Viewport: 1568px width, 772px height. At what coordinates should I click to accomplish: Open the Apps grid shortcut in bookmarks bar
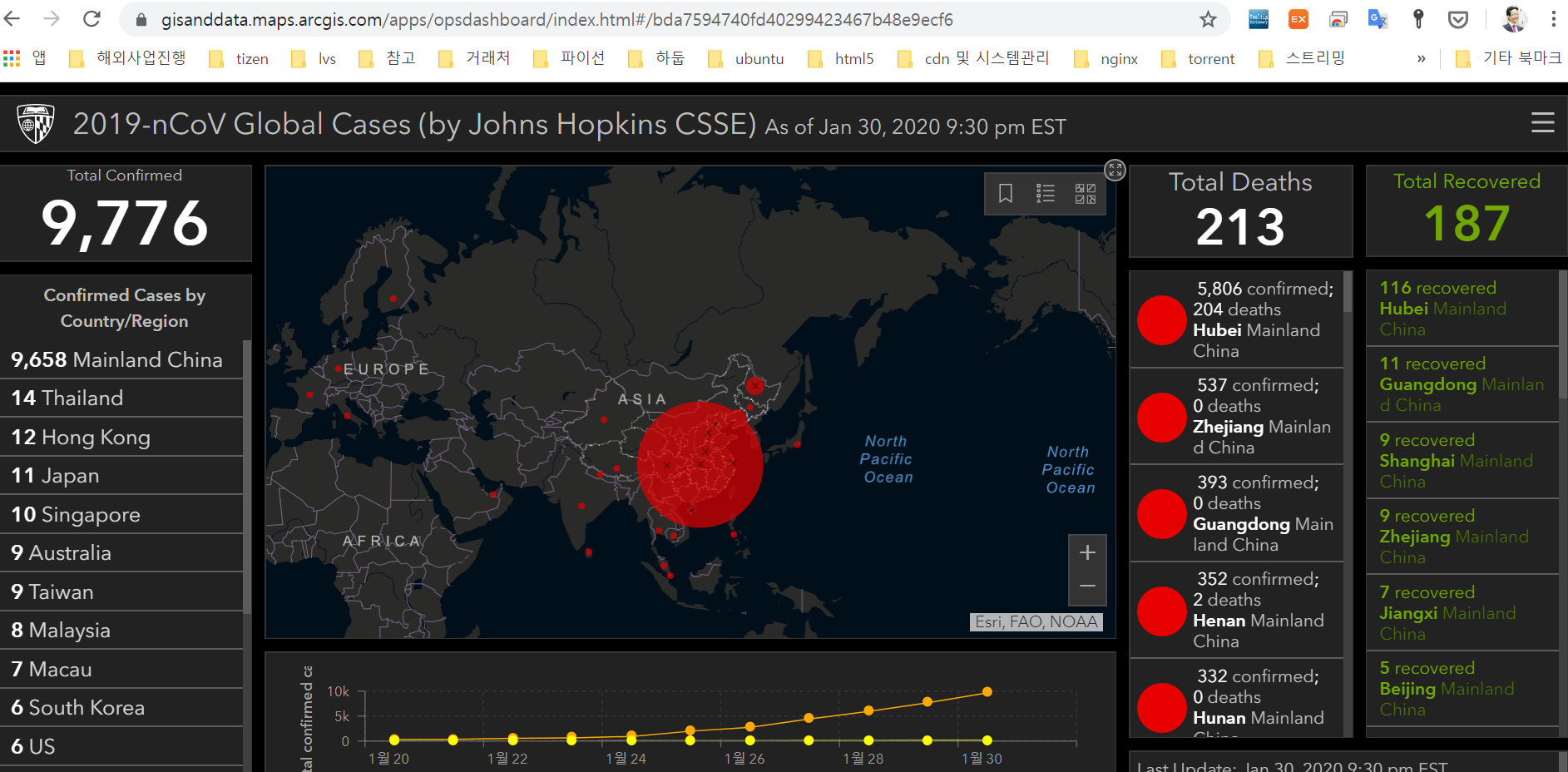pyautogui.click(x=12, y=58)
